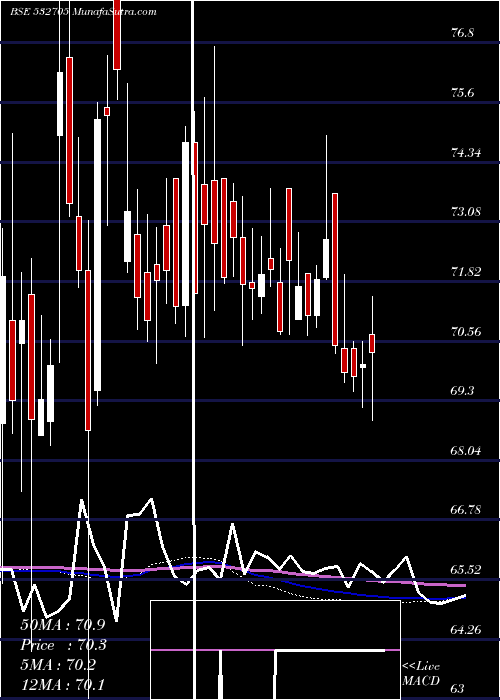Image resolution: width=500 pixels, height=700 pixels.
Task: Click the 66.78 price axis label
Action: 466,509
